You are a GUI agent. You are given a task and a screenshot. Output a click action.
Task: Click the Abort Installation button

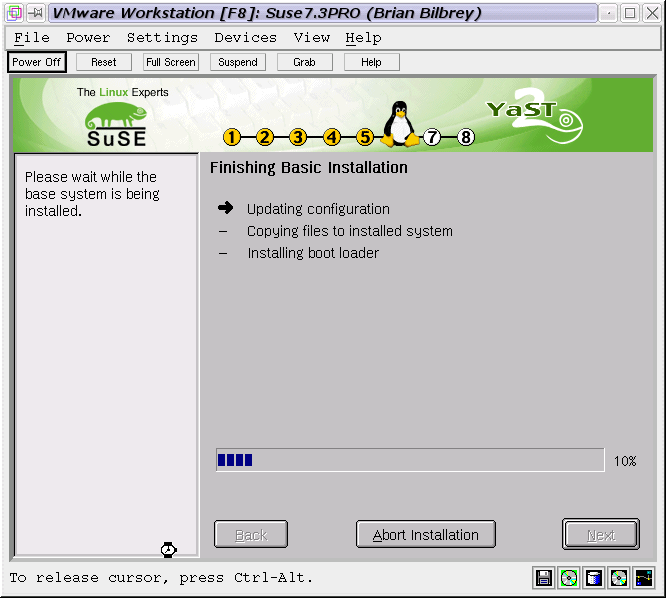(x=425, y=535)
